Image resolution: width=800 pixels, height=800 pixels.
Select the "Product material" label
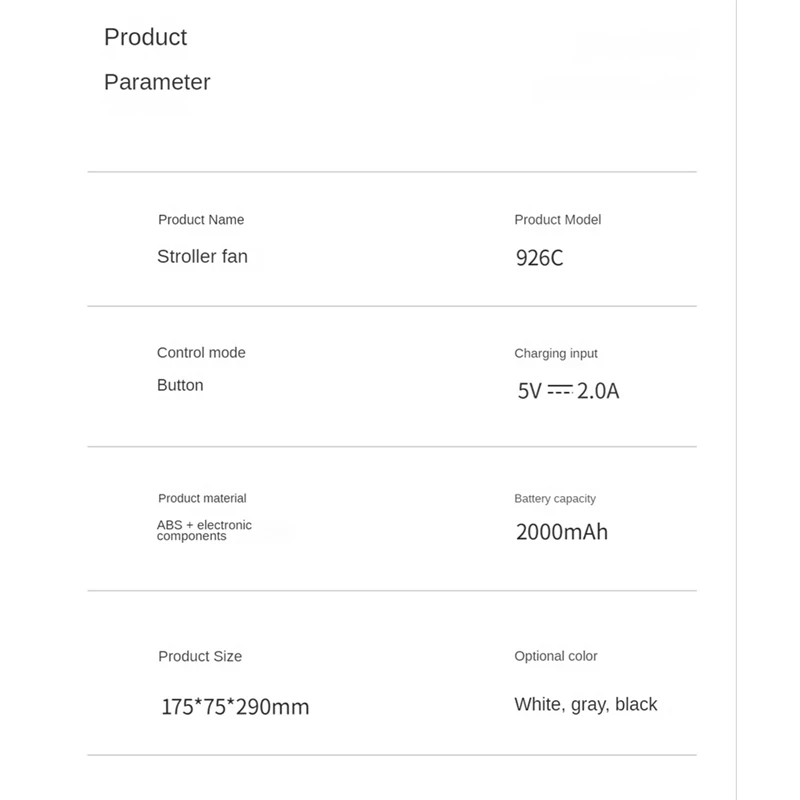202,498
